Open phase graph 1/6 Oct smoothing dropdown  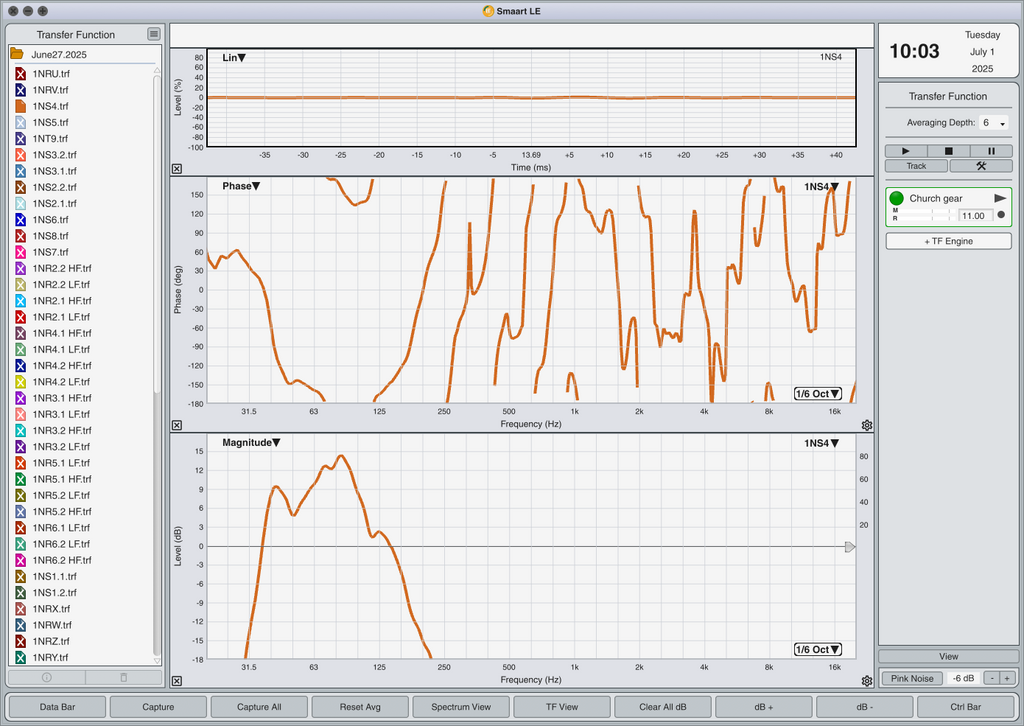(818, 394)
